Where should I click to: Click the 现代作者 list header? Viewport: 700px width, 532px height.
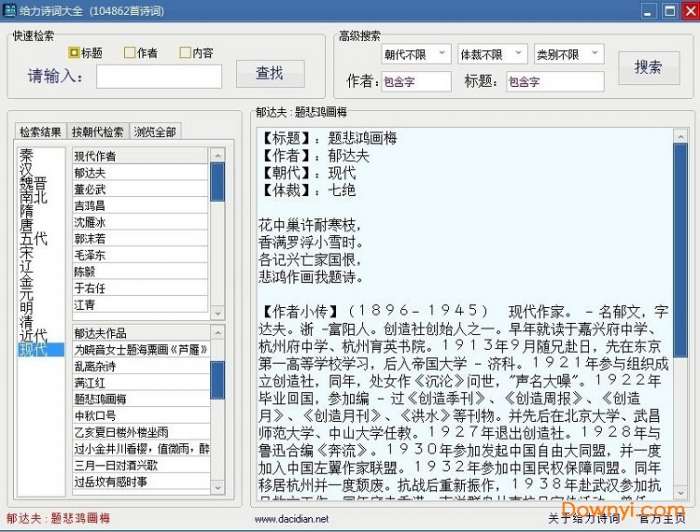(x=141, y=156)
